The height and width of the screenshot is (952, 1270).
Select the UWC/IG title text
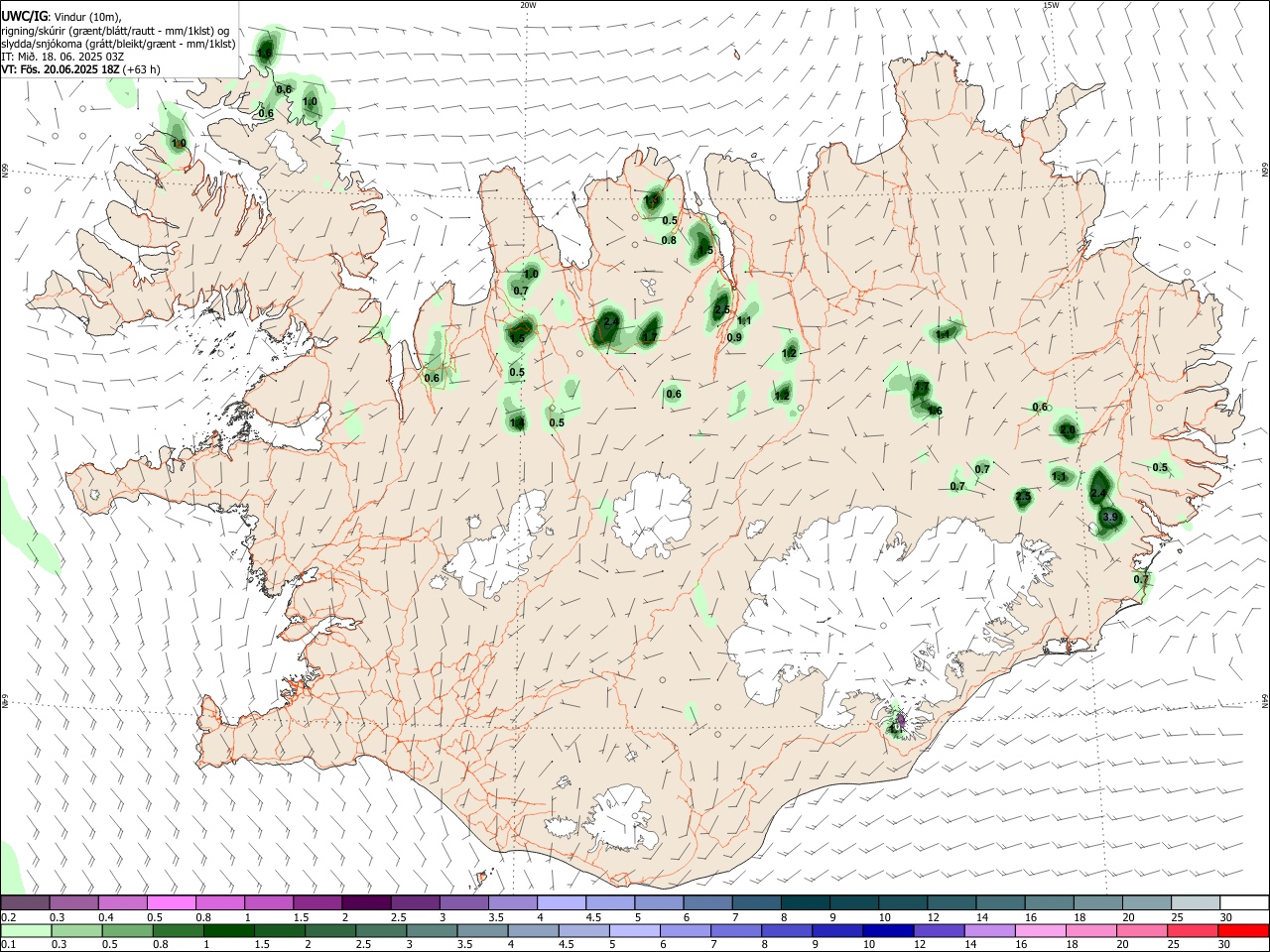[24, 17]
